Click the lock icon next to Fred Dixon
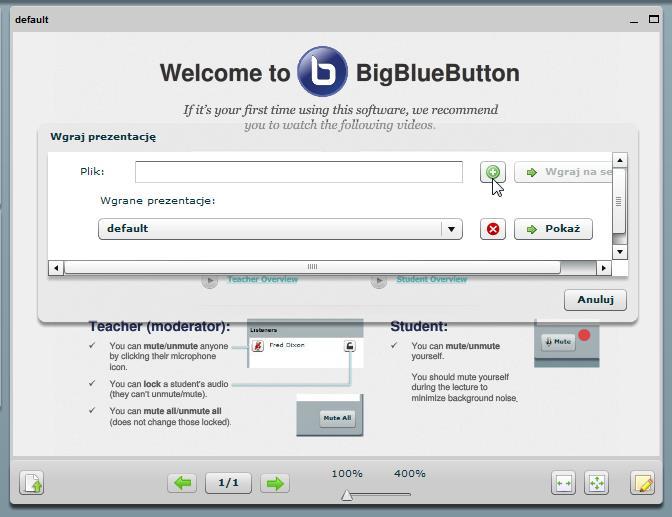The height and width of the screenshot is (517, 672). tap(350, 346)
